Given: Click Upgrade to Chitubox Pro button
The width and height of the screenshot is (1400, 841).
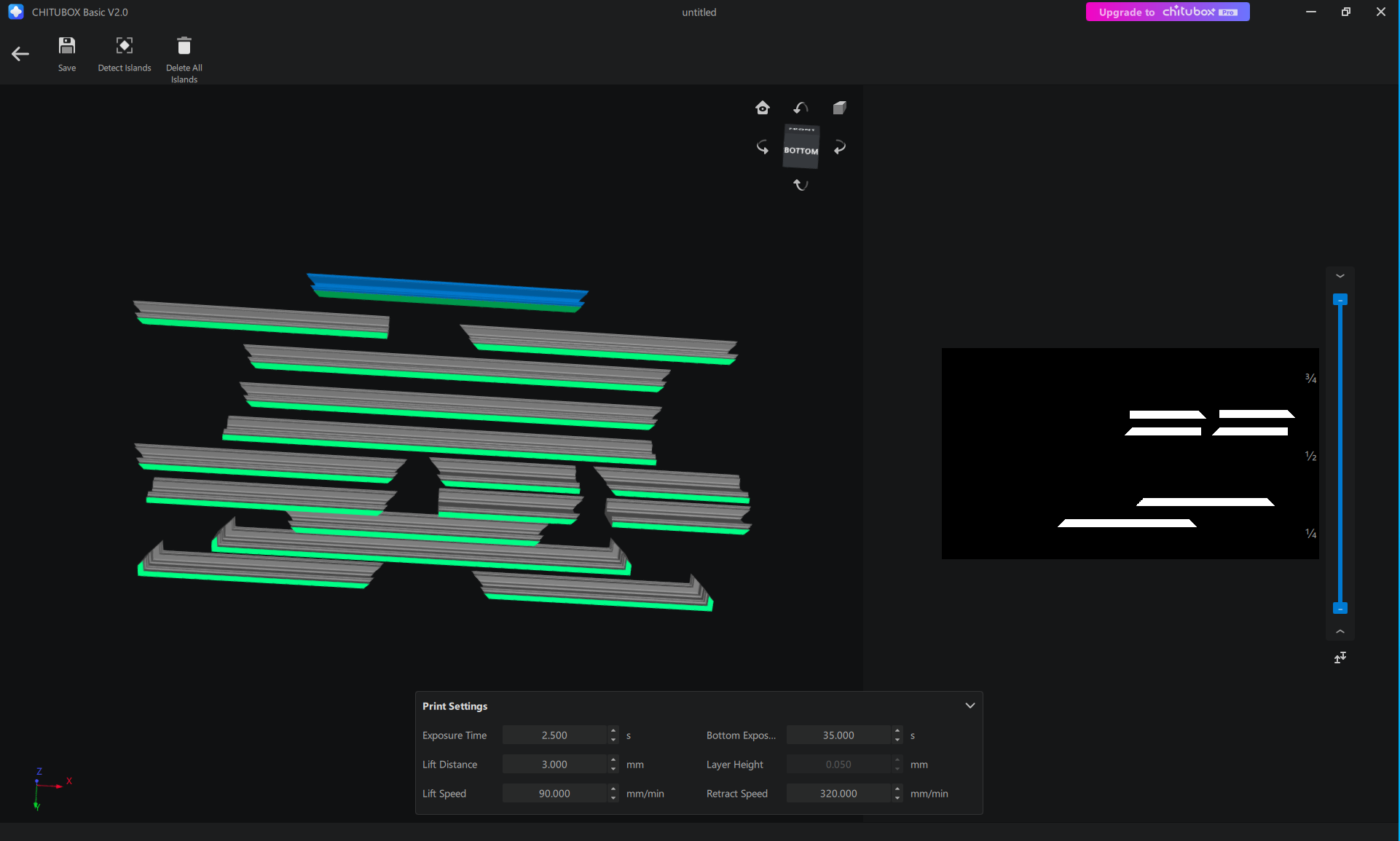Looking at the screenshot, I should 1168,12.
